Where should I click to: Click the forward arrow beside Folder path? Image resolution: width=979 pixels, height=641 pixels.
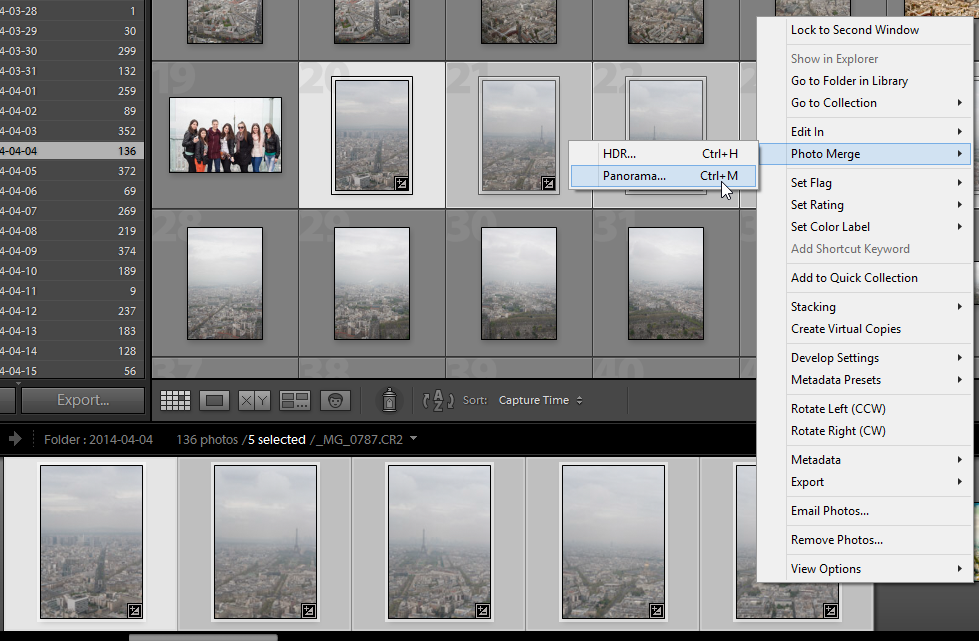click(x=15, y=439)
